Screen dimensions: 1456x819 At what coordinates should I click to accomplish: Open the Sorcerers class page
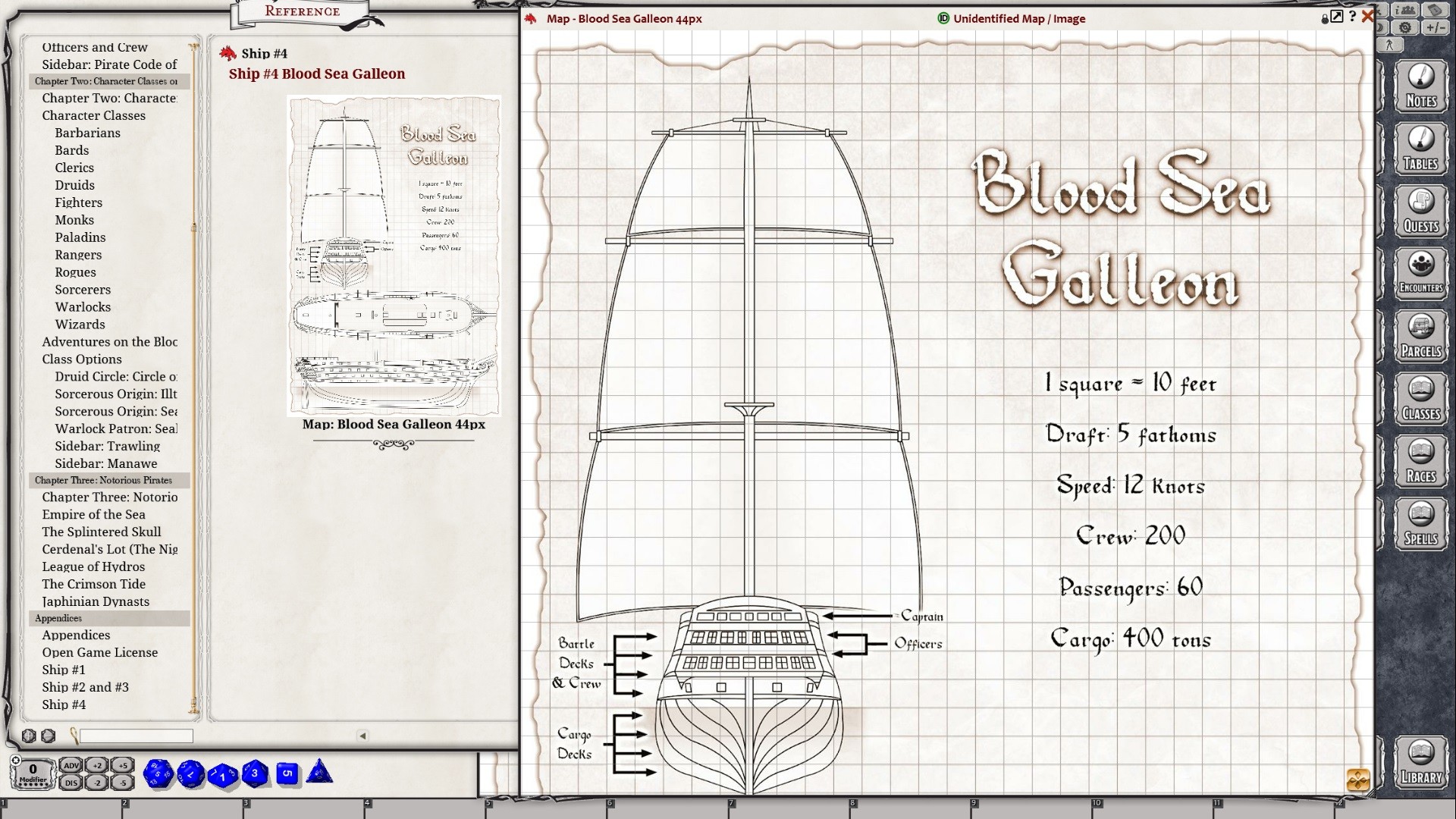[83, 290]
